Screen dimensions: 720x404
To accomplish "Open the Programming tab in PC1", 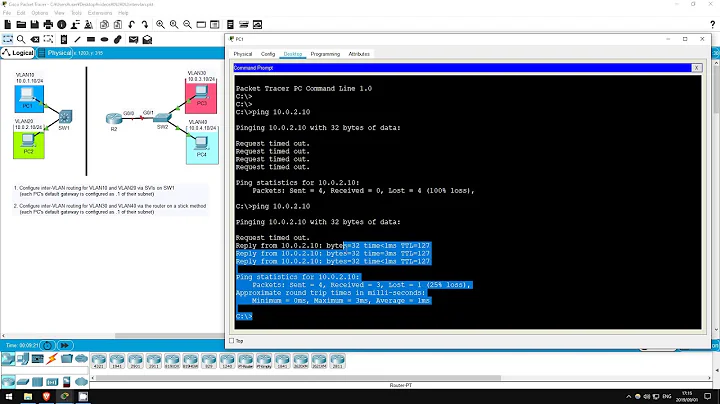I will (325, 54).
